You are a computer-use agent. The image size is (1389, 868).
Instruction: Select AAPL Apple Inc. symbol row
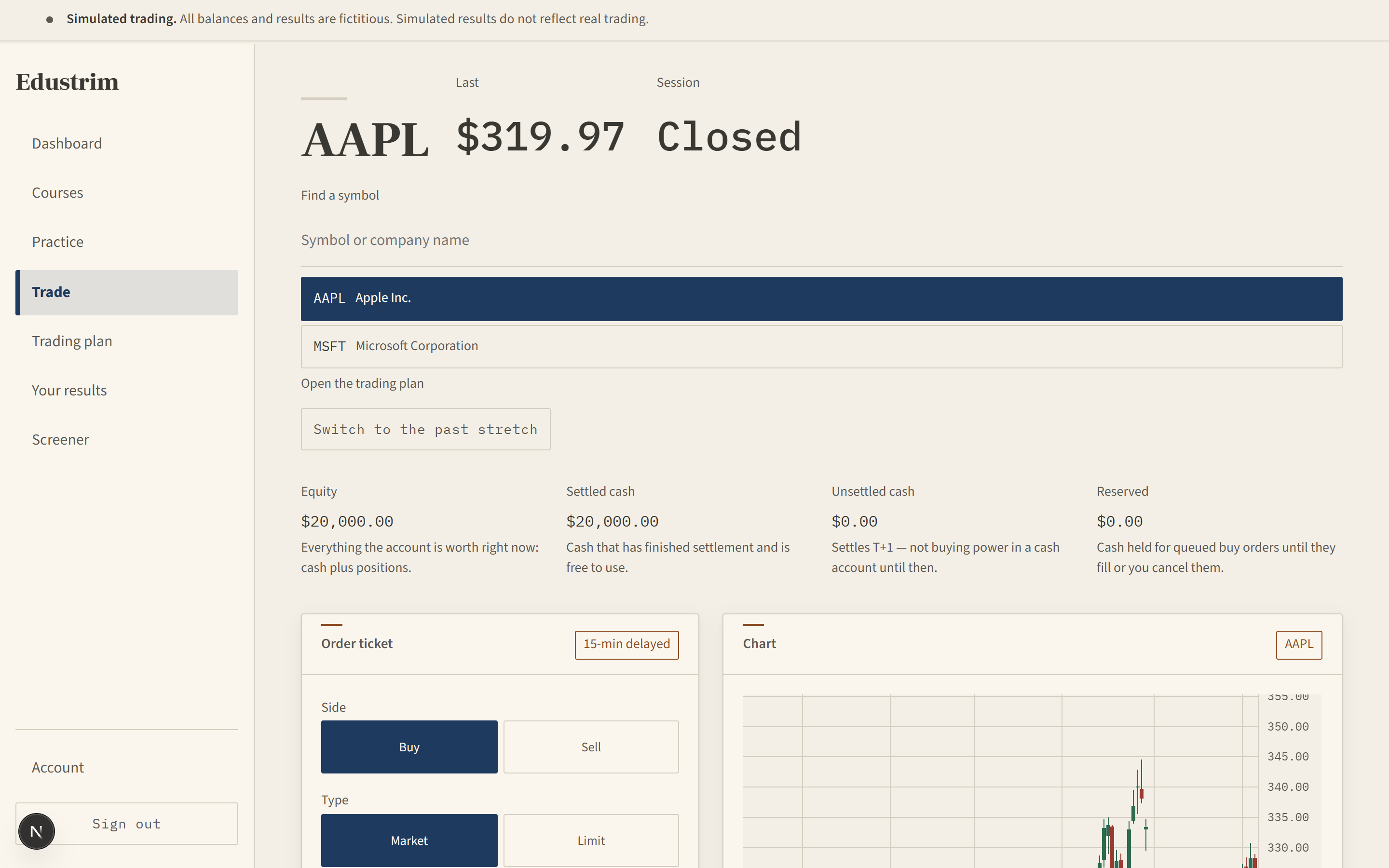[x=821, y=298]
